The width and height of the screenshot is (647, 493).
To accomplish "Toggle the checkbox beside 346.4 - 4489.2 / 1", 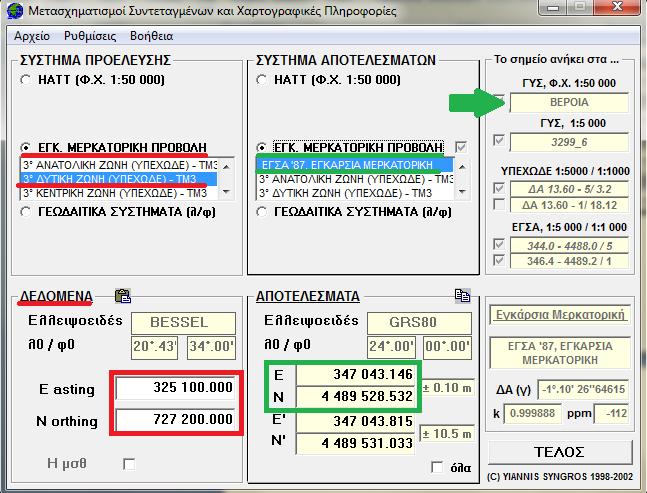I will (499, 260).
